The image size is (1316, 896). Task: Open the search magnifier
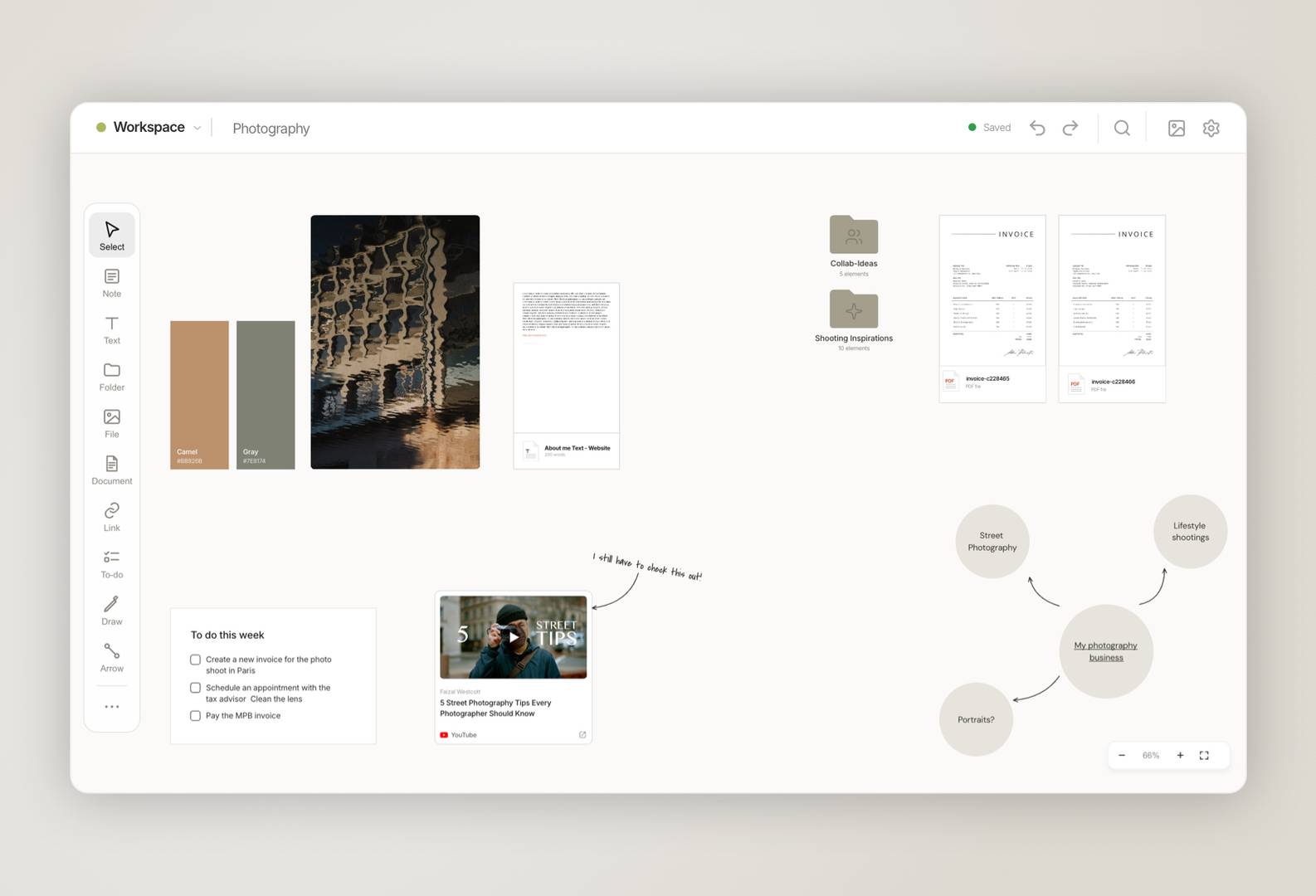[x=1122, y=128]
